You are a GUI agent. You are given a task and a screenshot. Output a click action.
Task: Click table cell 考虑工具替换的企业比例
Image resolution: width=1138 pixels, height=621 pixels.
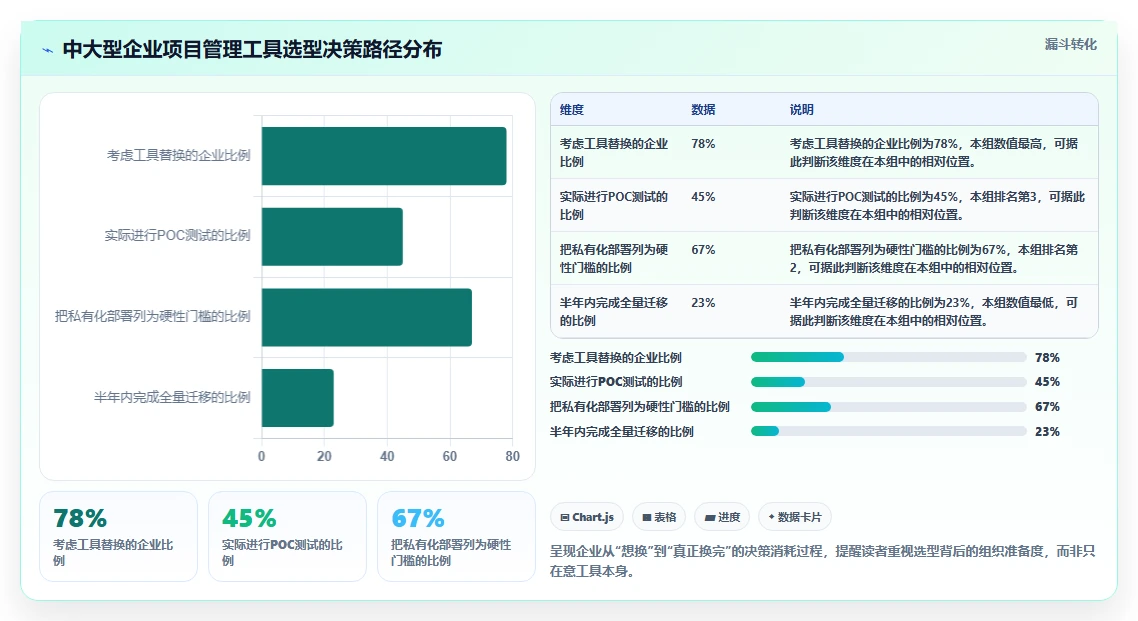click(x=615, y=152)
